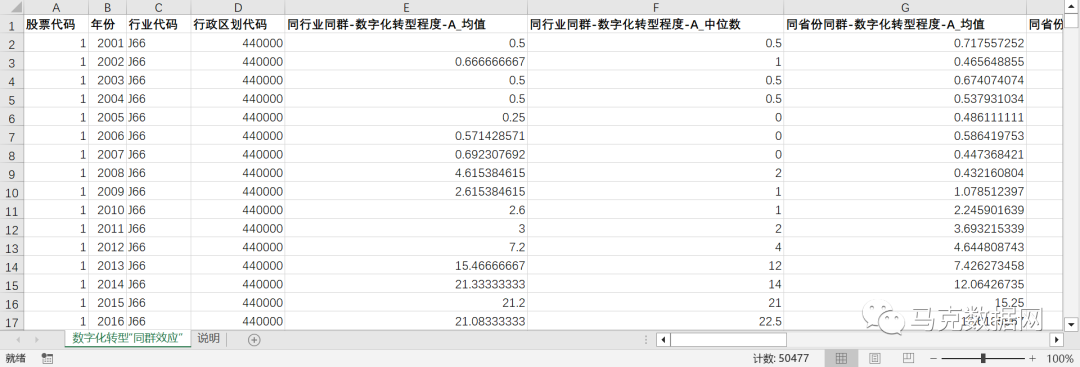1080x367 pixels.
Task: Click year cell 2008
Action: (107, 173)
